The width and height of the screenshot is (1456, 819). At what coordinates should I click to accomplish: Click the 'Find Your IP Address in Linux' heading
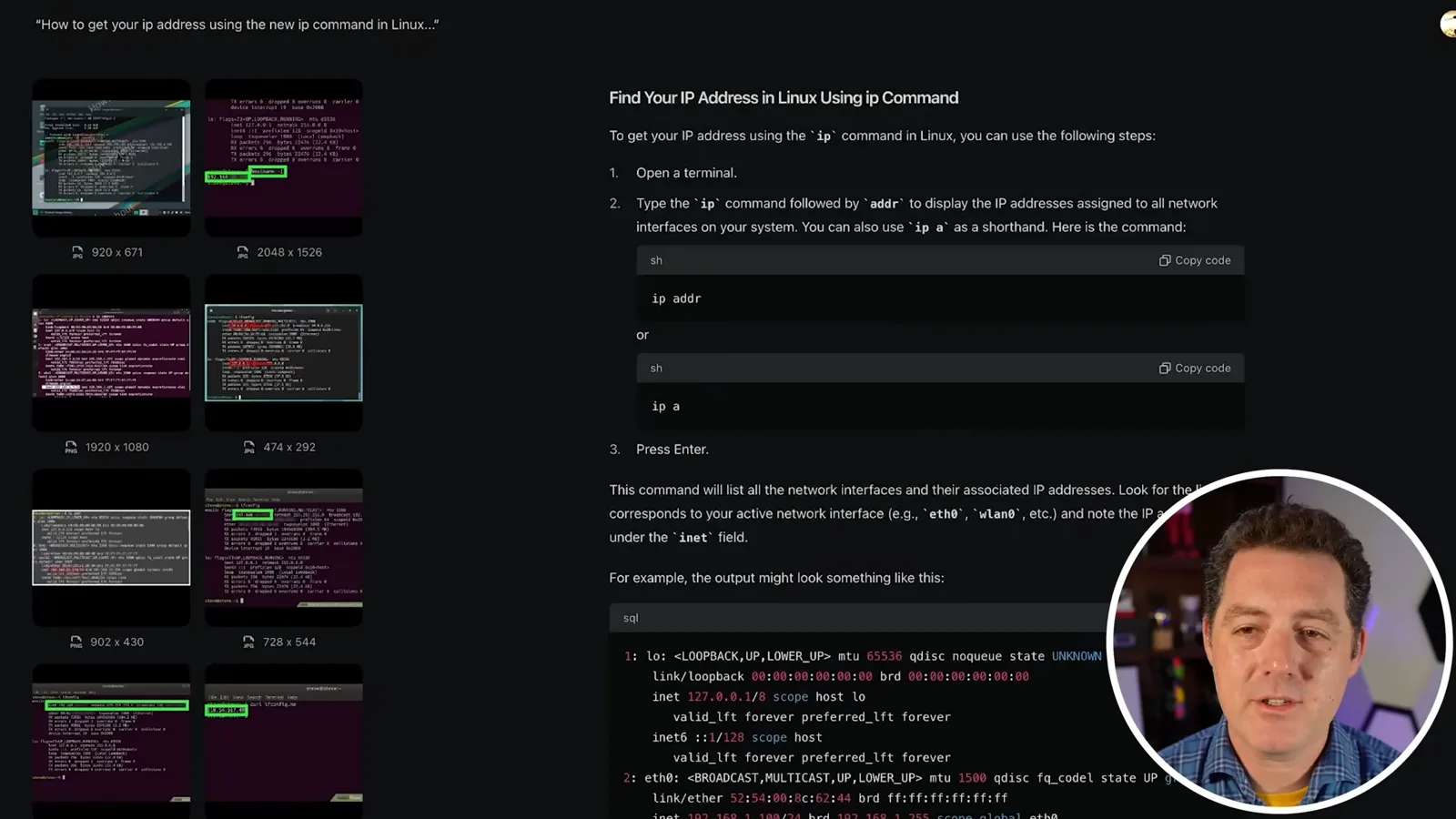[x=784, y=97]
